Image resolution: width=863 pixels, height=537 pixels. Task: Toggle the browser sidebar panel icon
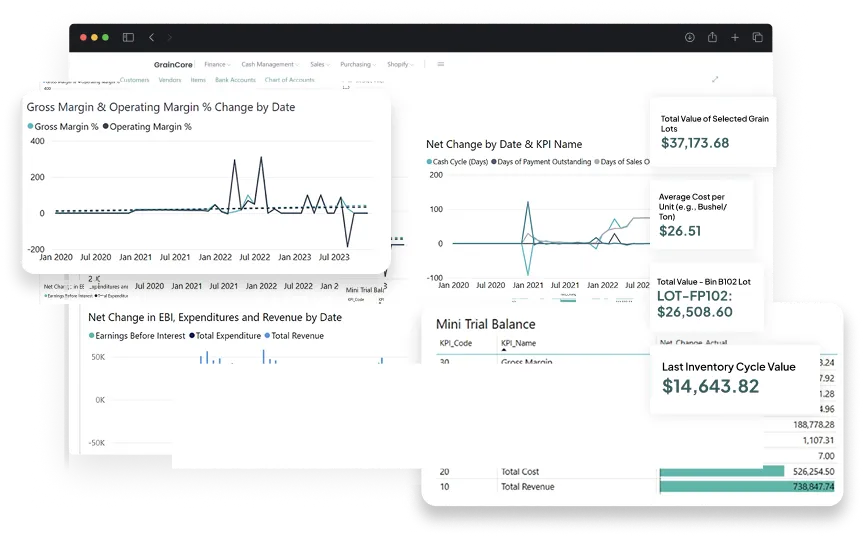(x=128, y=37)
